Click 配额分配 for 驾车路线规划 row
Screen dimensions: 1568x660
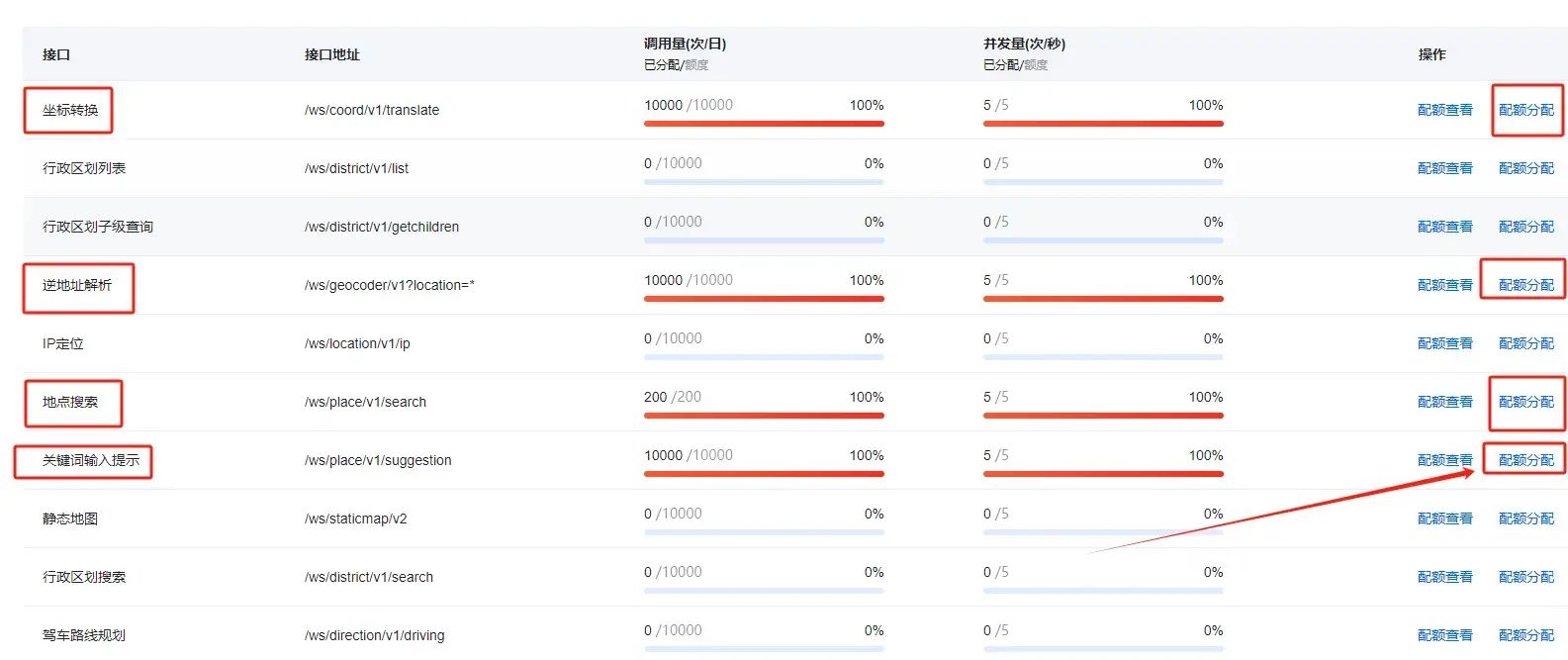click(x=1525, y=635)
